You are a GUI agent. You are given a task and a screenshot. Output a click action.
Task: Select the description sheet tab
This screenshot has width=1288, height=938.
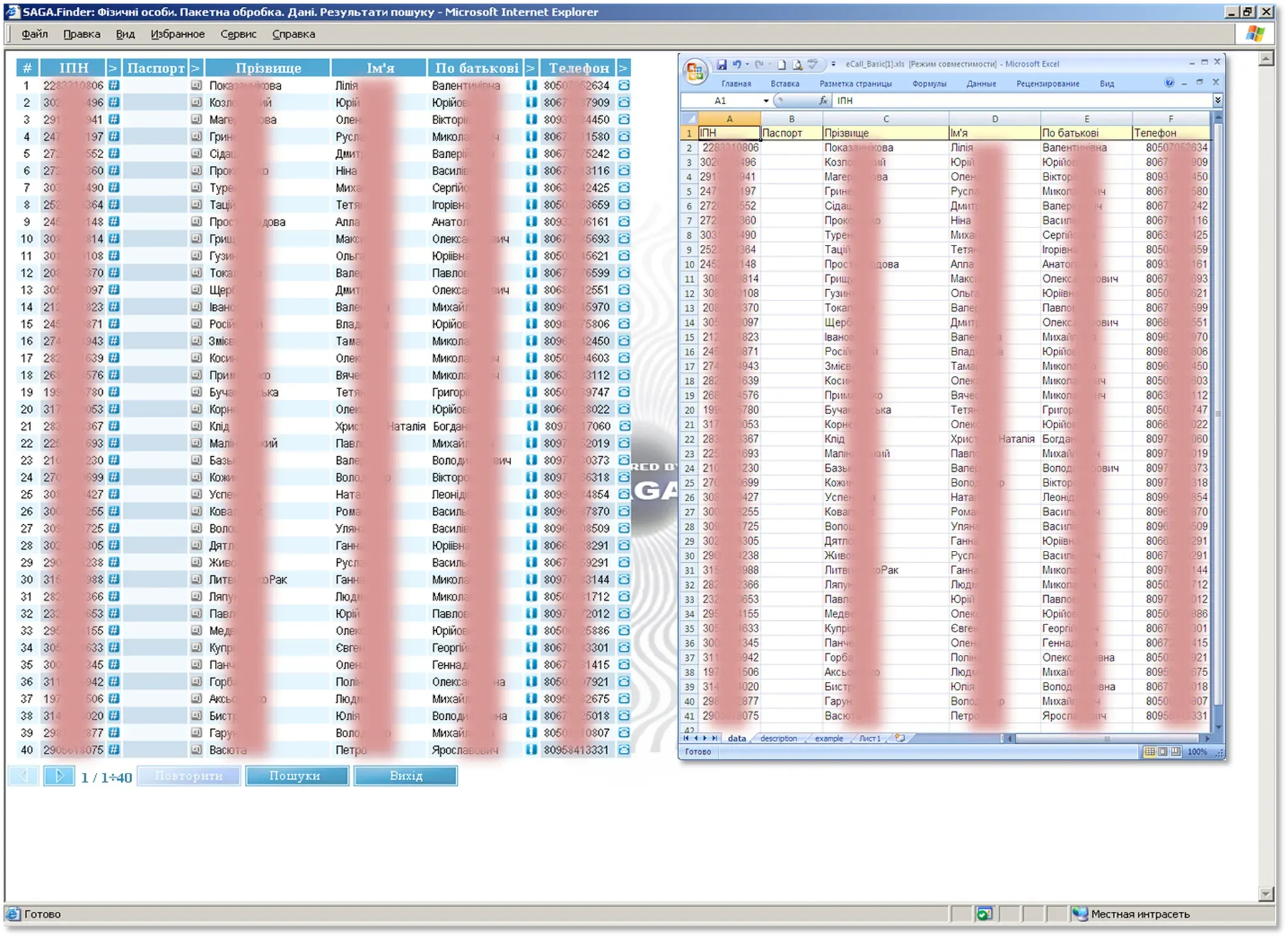coord(778,739)
